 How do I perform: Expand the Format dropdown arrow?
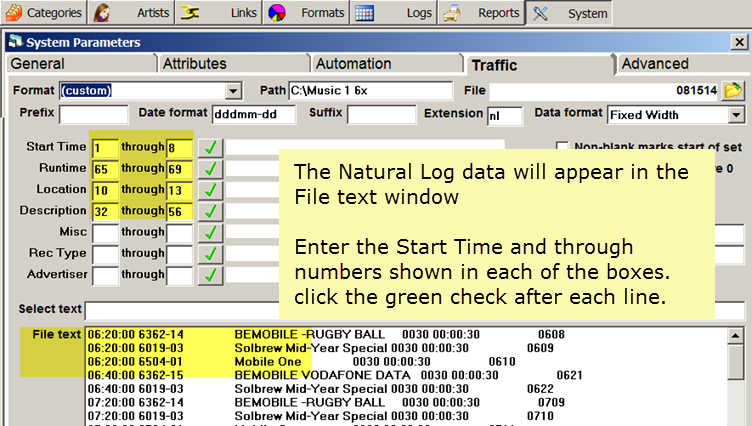(233, 91)
